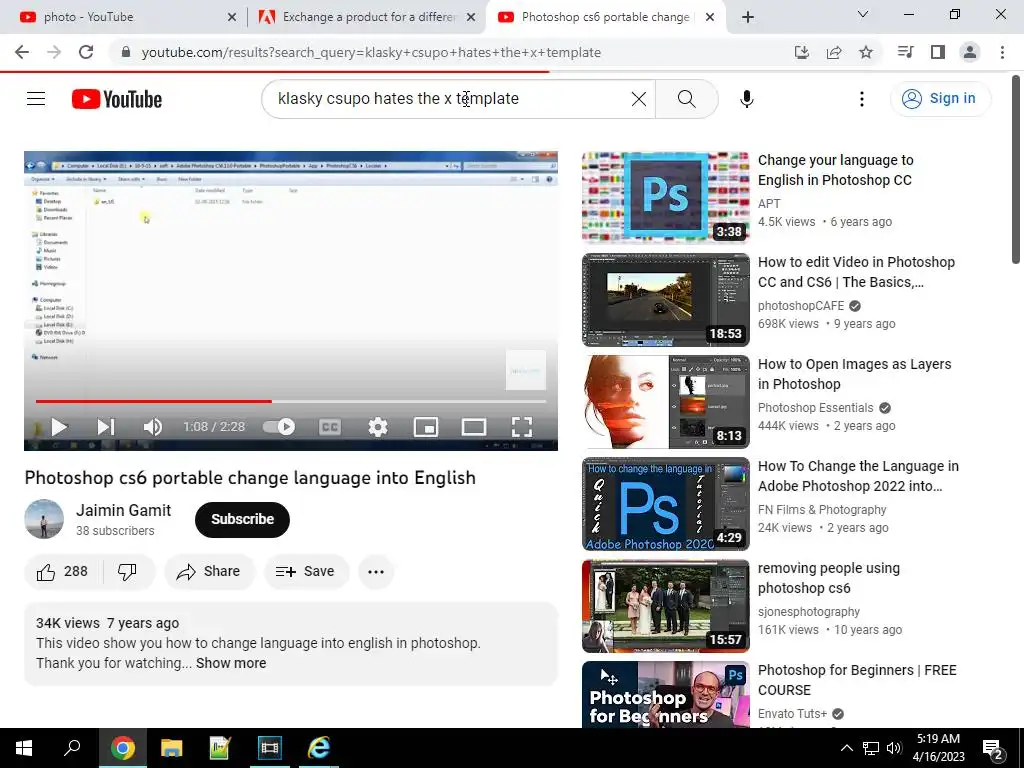Share the video
The width and height of the screenshot is (1024, 768).
click(x=209, y=571)
